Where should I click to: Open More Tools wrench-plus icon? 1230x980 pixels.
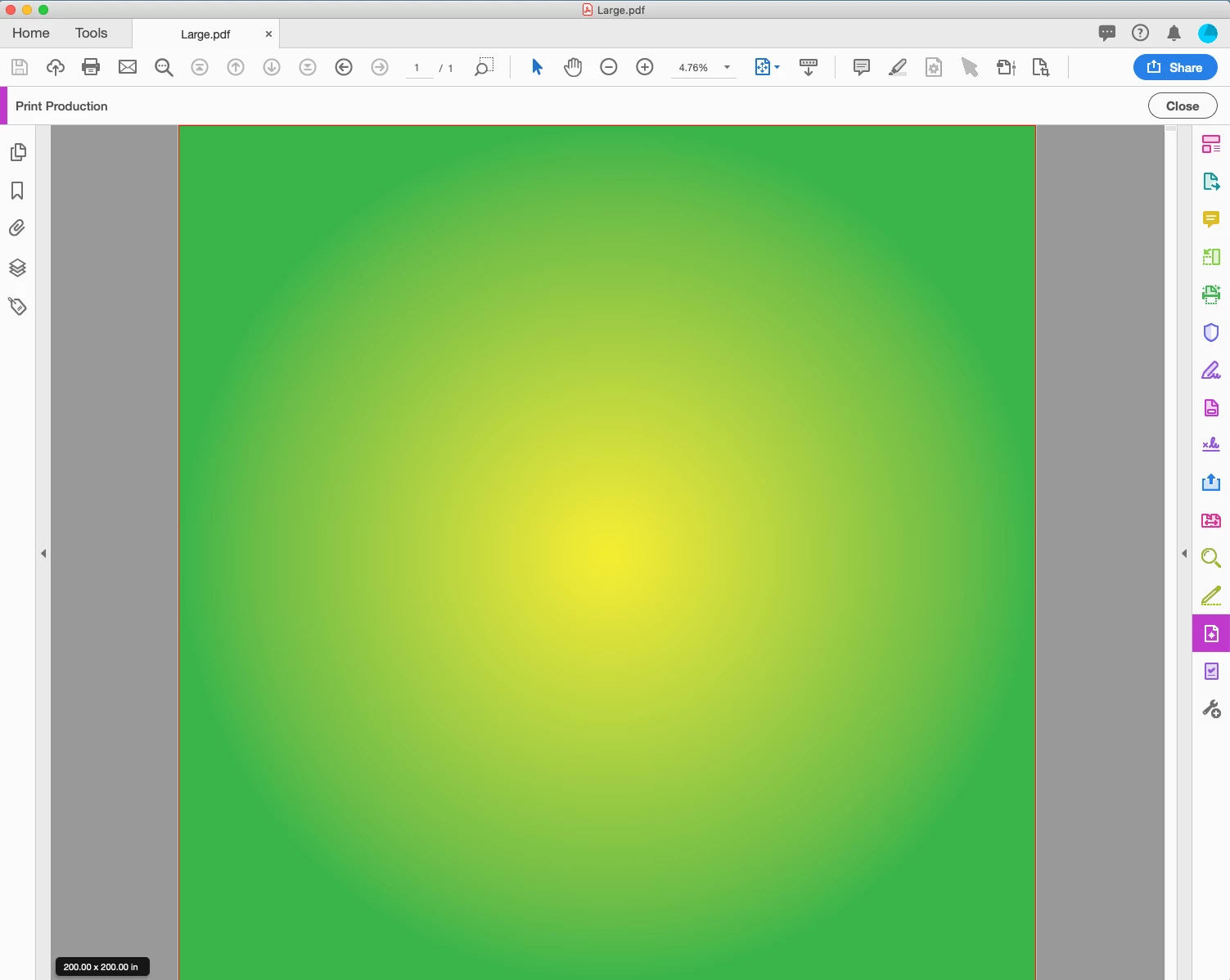click(1211, 708)
